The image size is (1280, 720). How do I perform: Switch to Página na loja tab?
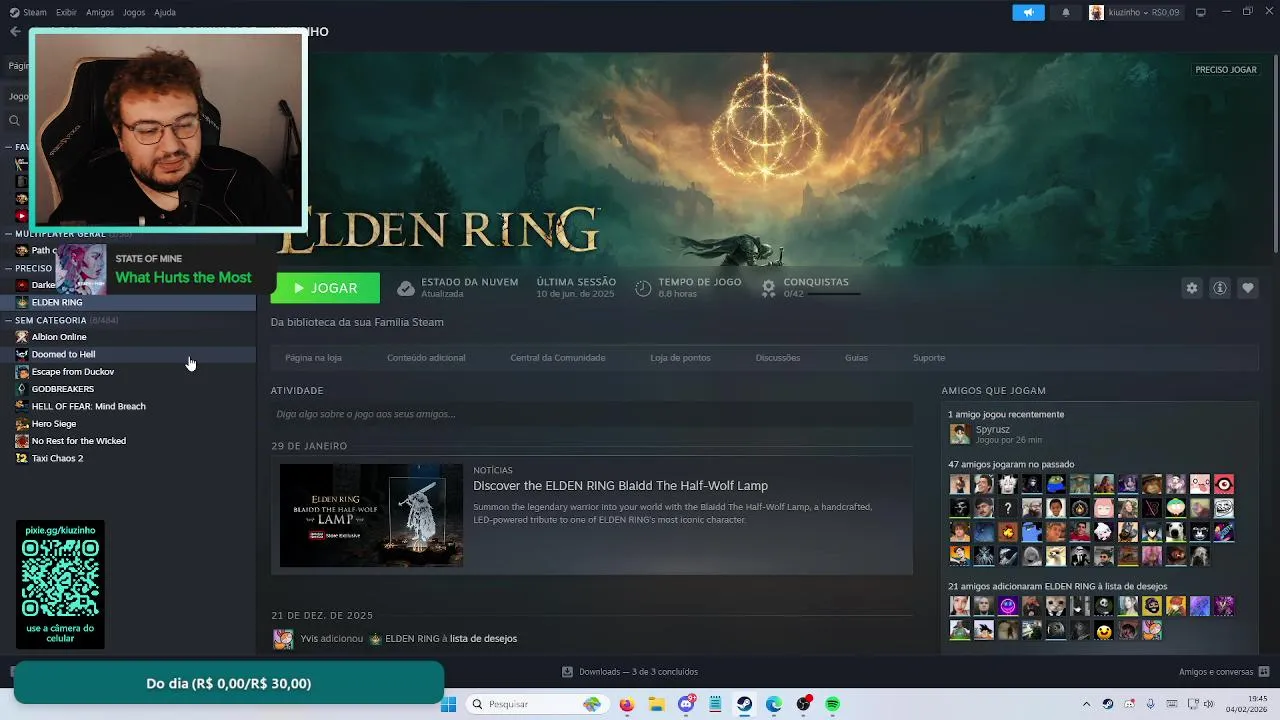click(x=313, y=357)
